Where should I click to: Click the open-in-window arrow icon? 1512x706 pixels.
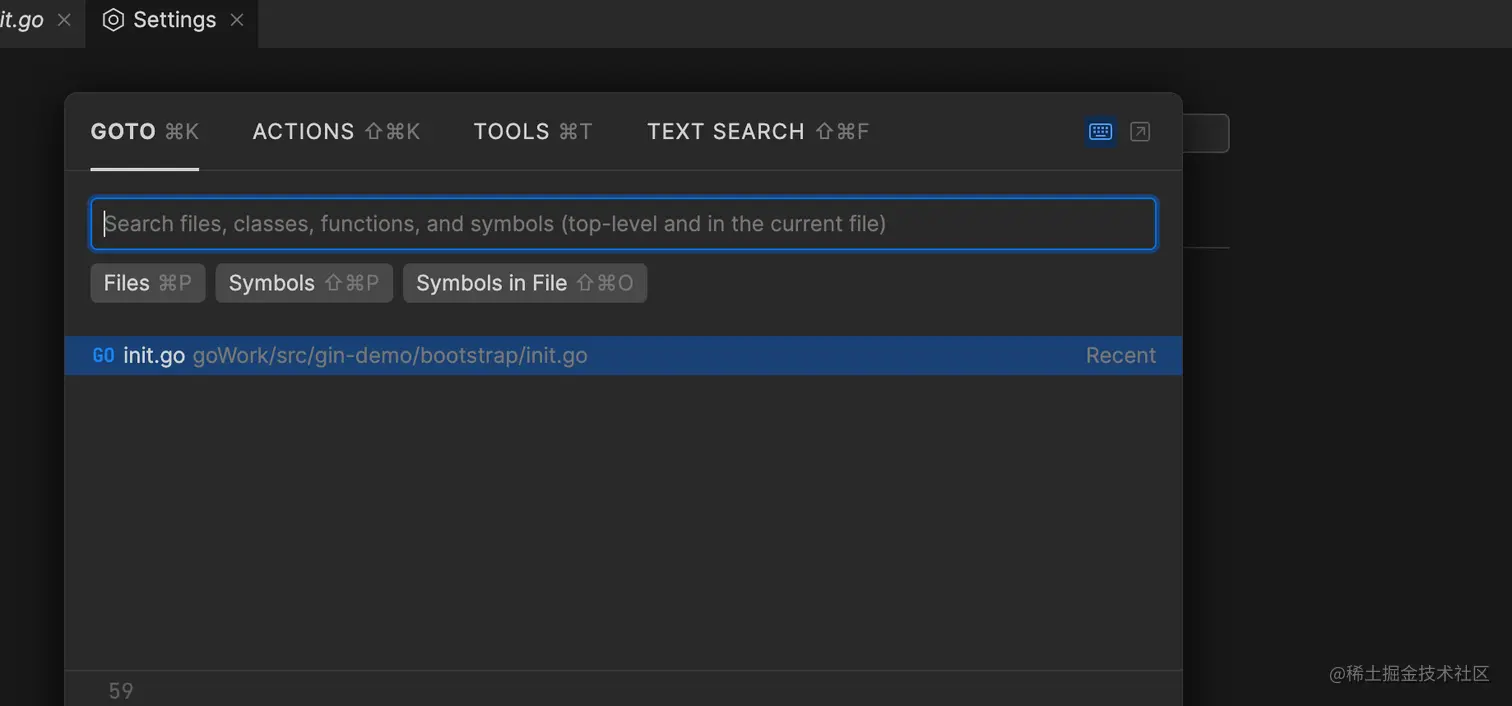(1140, 132)
